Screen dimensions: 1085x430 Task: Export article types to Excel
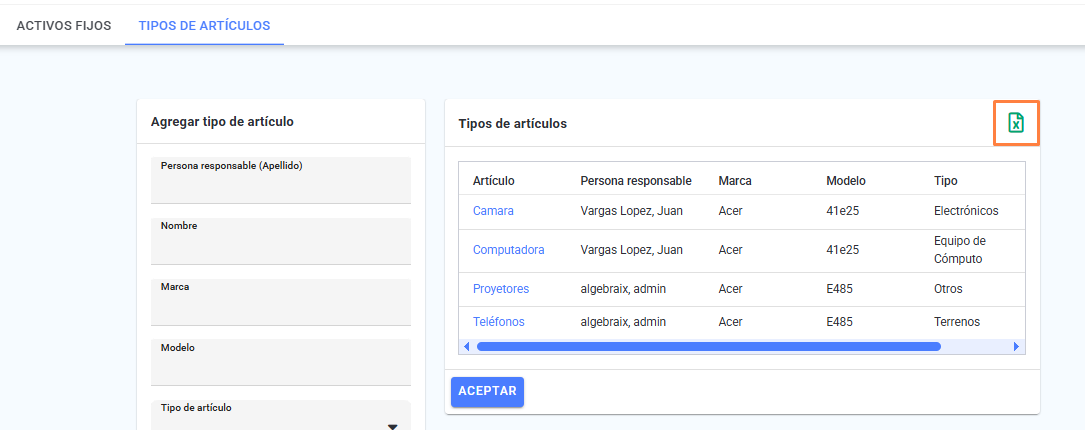tap(1016, 123)
